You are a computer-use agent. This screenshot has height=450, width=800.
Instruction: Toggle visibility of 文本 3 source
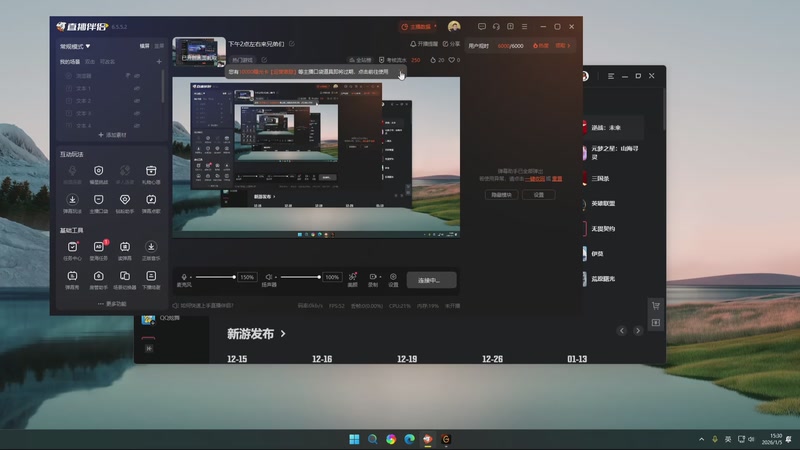click(137, 113)
